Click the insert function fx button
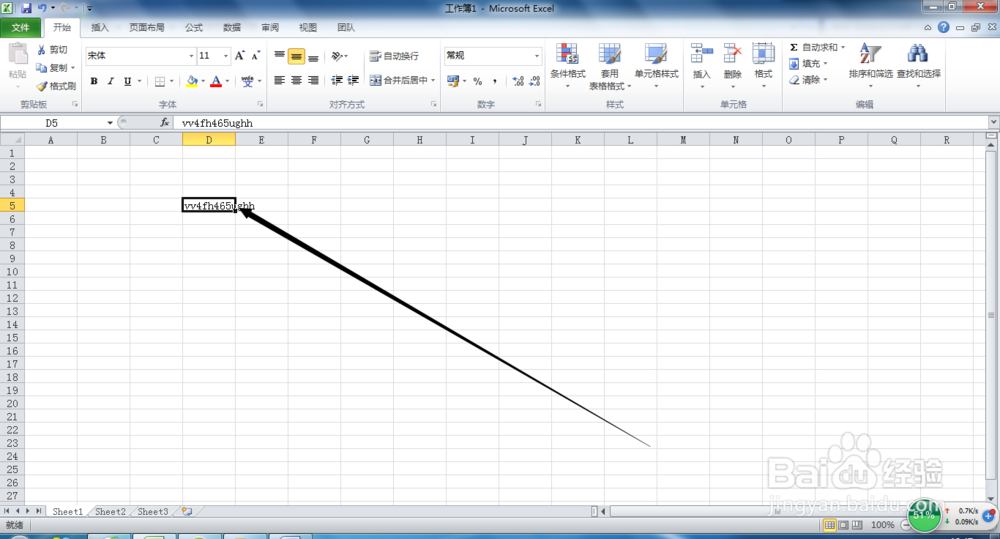The width and height of the screenshot is (1000, 539). [165, 122]
